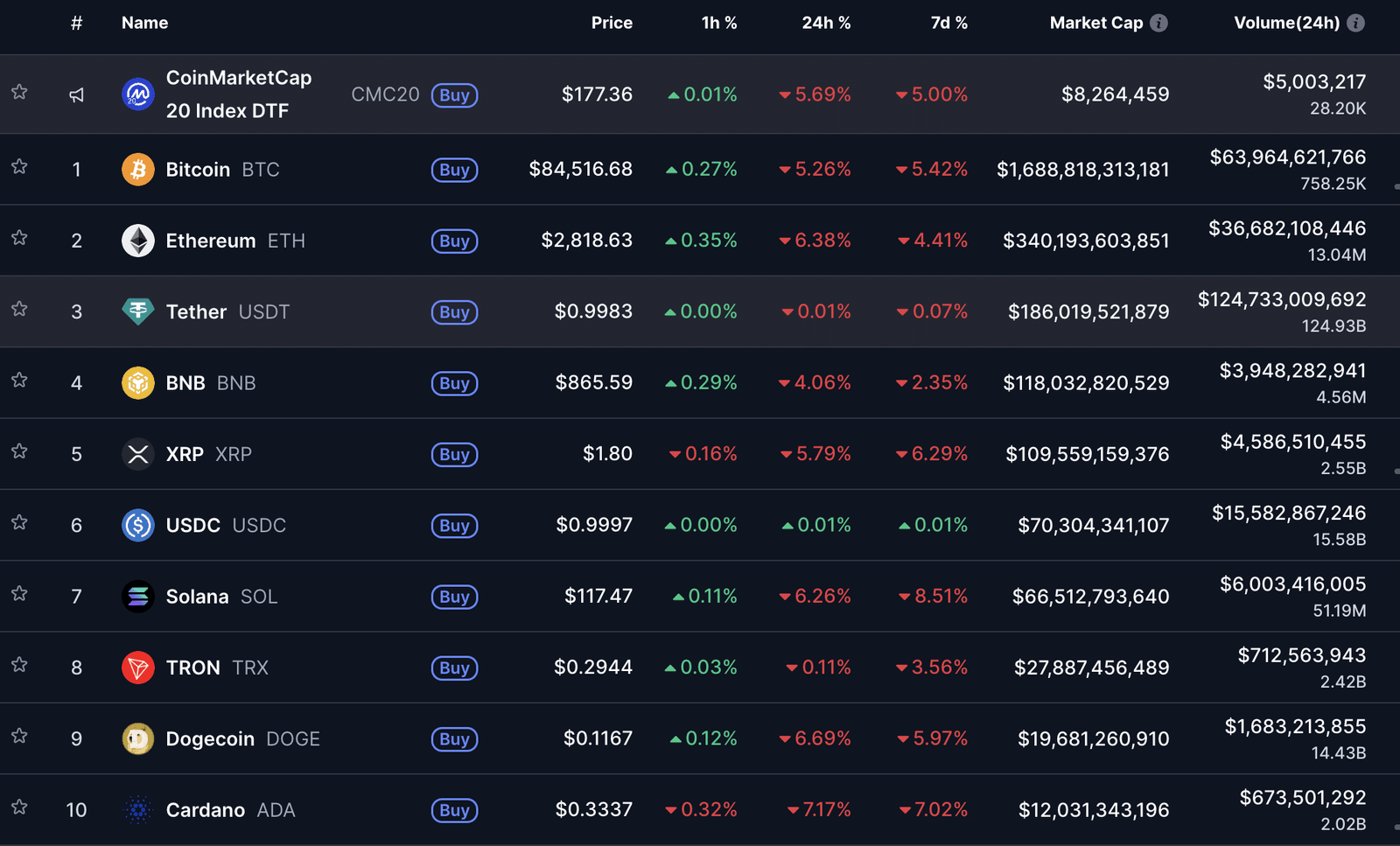The height and width of the screenshot is (846, 1400).
Task: Open Market Cap info tooltip icon
Action: 1158,24
